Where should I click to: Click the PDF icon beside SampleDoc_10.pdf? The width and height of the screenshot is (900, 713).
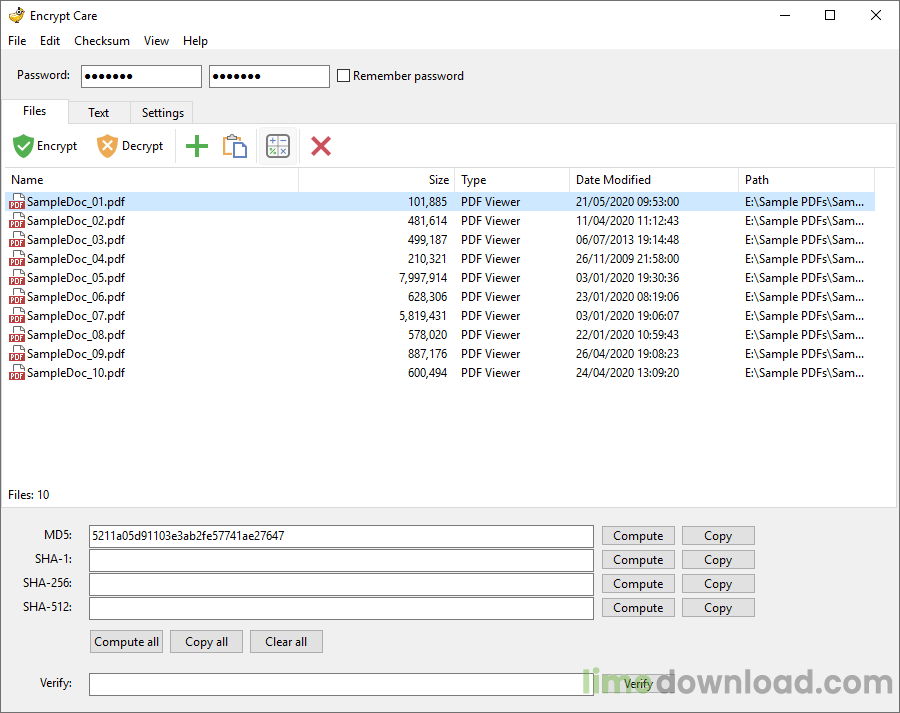16,372
